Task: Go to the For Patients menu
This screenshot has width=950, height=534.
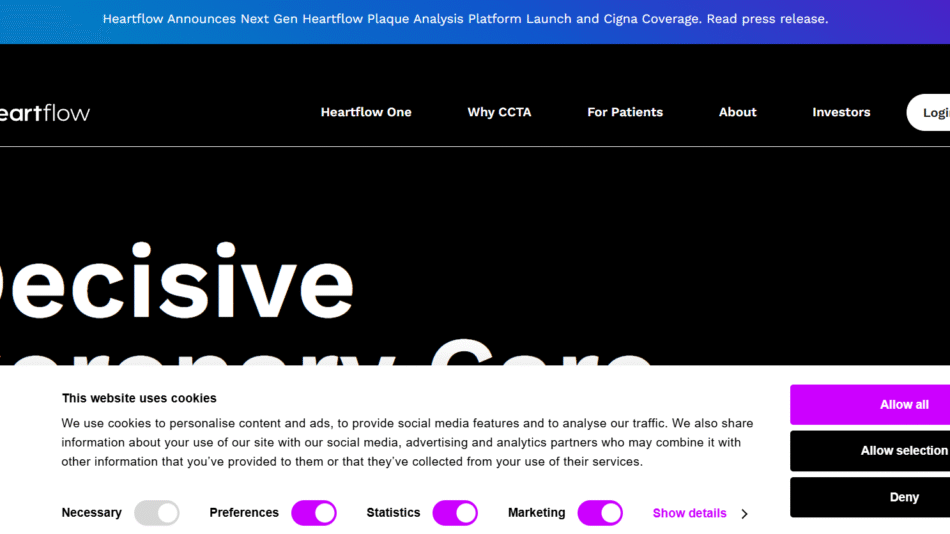Action: [x=625, y=112]
